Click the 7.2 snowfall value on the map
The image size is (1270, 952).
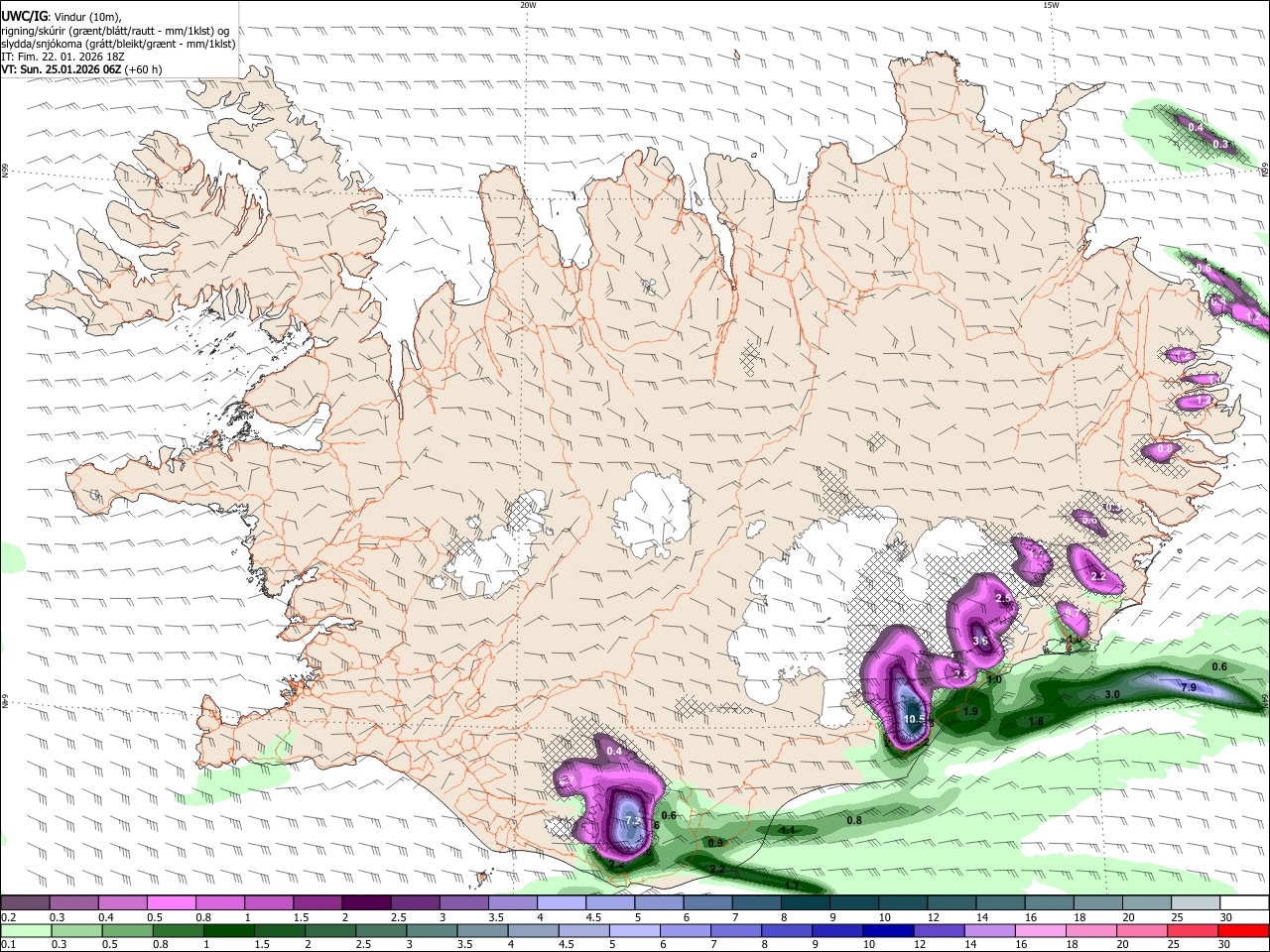click(x=633, y=820)
